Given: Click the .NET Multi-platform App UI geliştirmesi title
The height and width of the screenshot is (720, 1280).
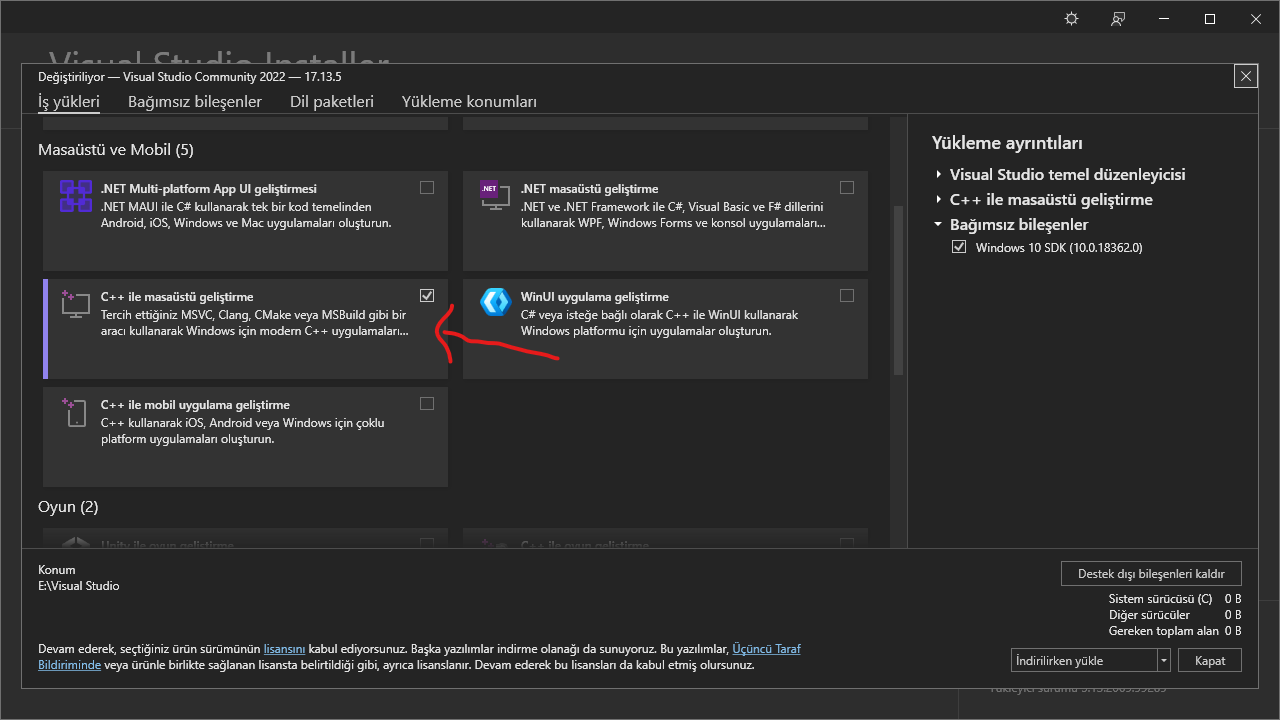Looking at the screenshot, I should (209, 188).
